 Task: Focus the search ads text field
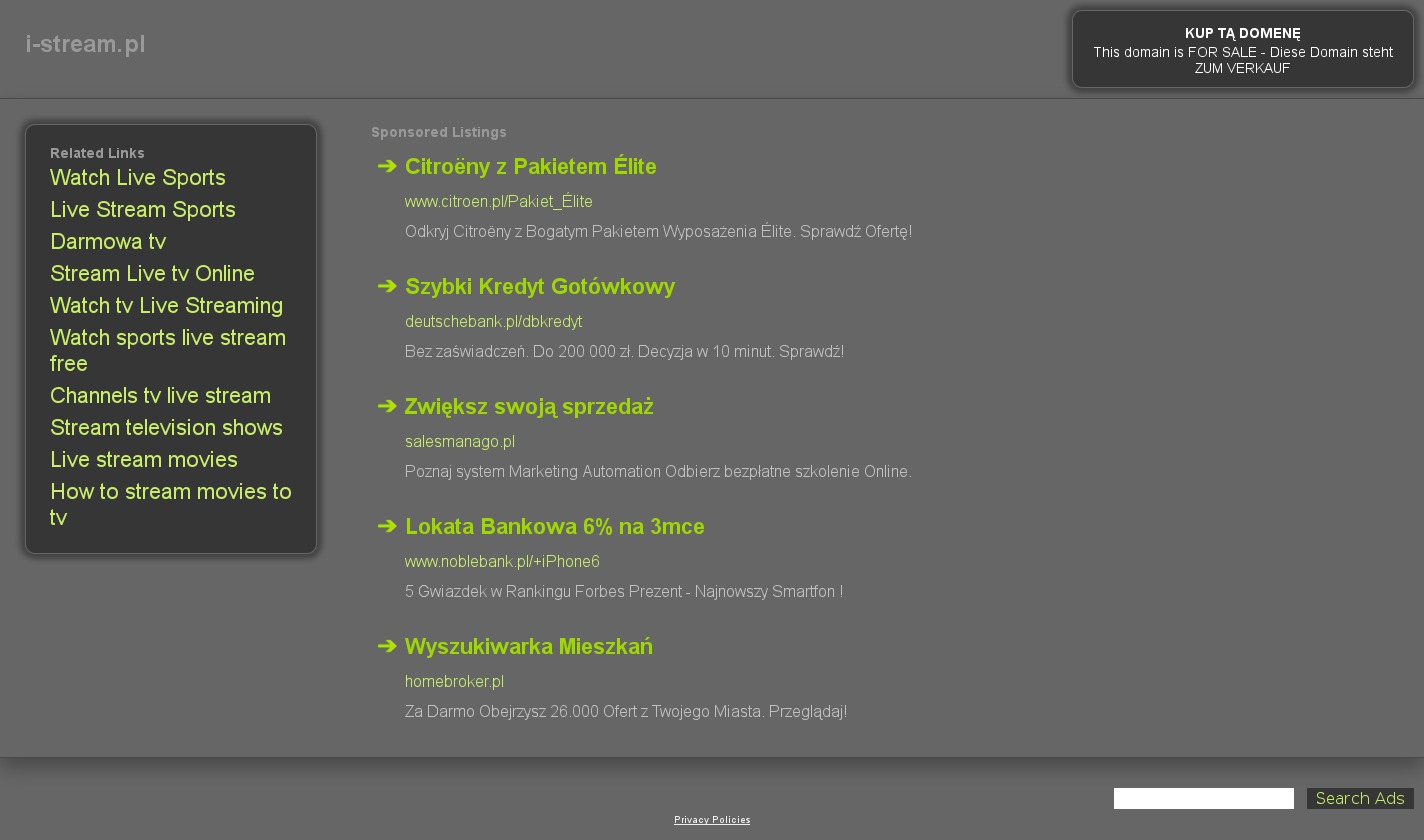pos(1203,798)
